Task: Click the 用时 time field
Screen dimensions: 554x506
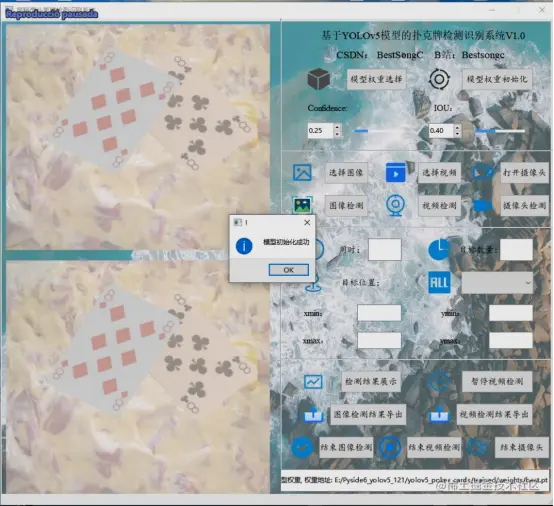Action: click(385, 249)
